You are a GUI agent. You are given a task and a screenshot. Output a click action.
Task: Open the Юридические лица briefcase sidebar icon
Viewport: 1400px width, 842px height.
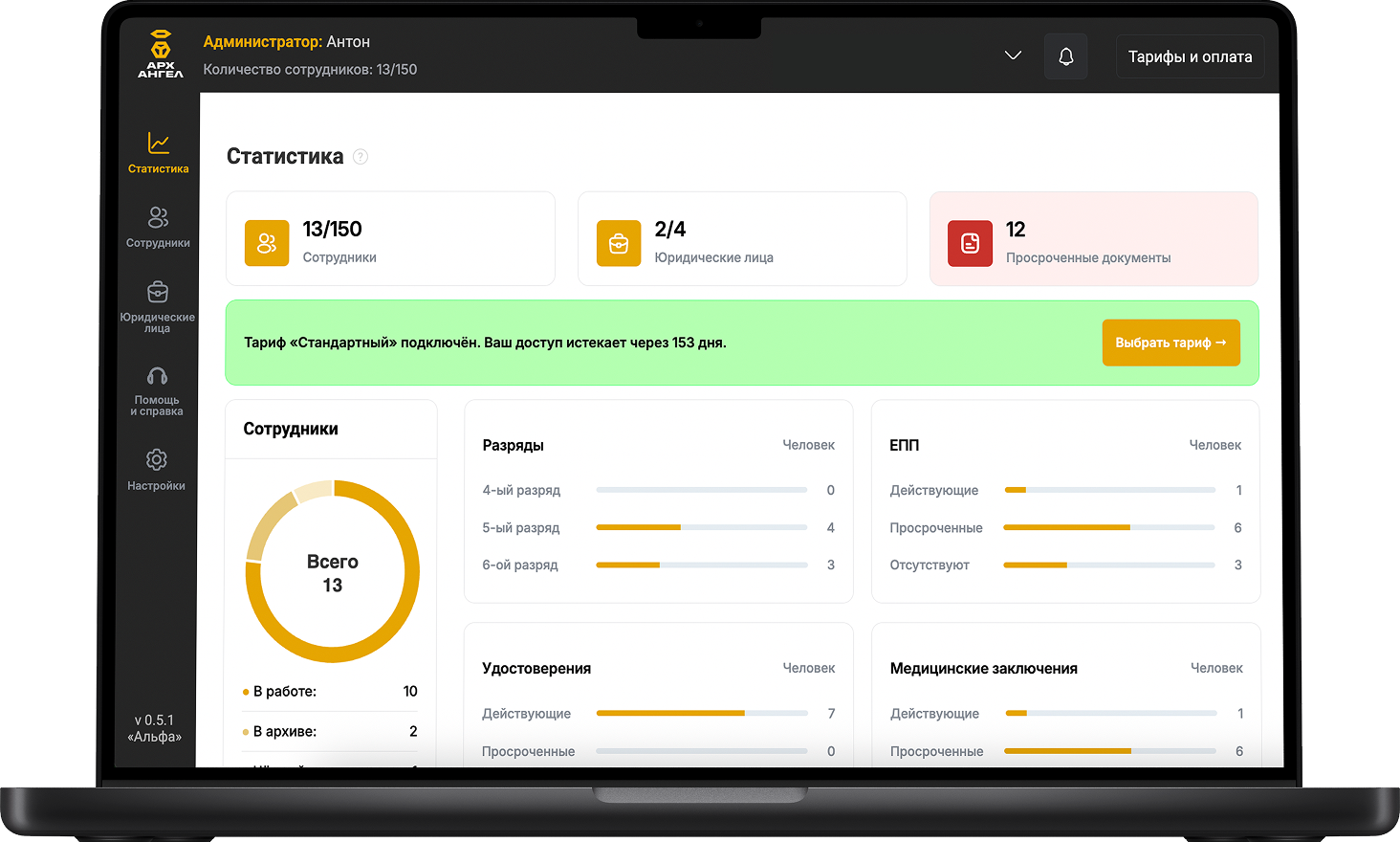pyautogui.click(x=158, y=292)
